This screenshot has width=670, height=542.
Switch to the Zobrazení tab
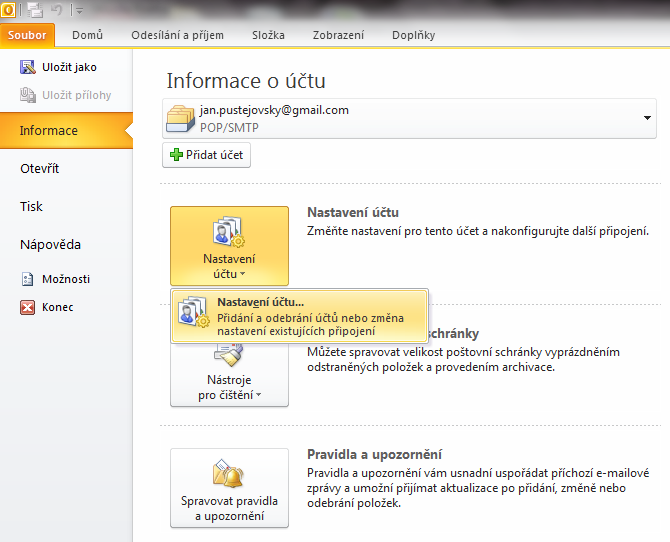pyautogui.click(x=338, y=35)
